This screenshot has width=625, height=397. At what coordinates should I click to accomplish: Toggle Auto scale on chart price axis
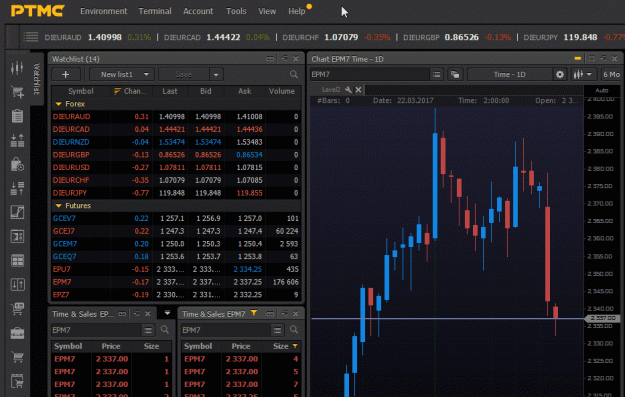point(601,90)
